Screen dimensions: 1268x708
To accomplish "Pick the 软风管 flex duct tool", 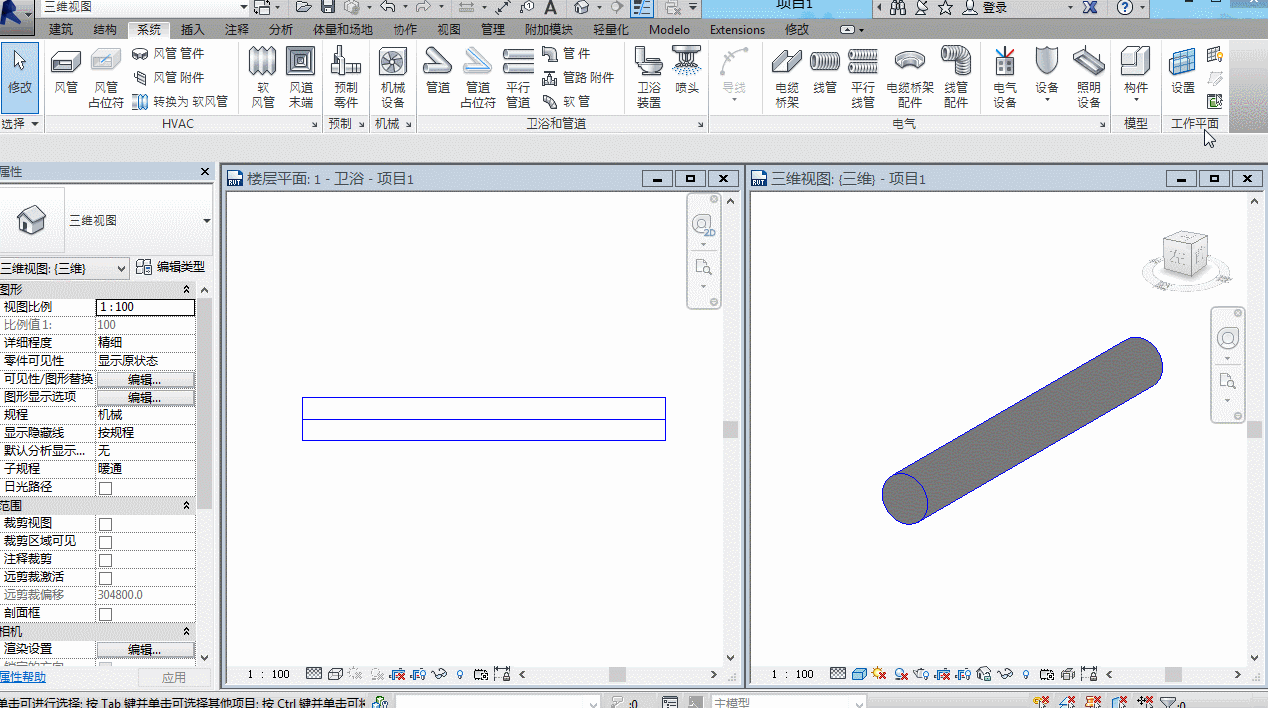I will coord(263,78).
